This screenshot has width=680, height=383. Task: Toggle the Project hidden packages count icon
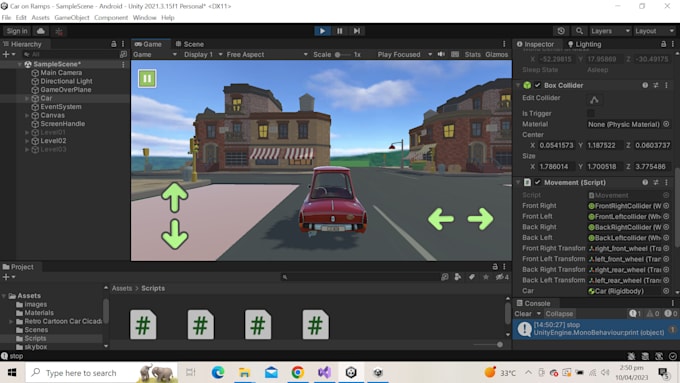pos(502,277)
